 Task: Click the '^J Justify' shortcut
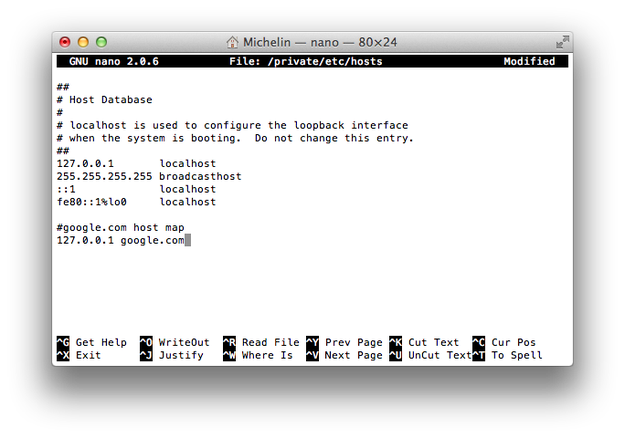pos(171,355)
